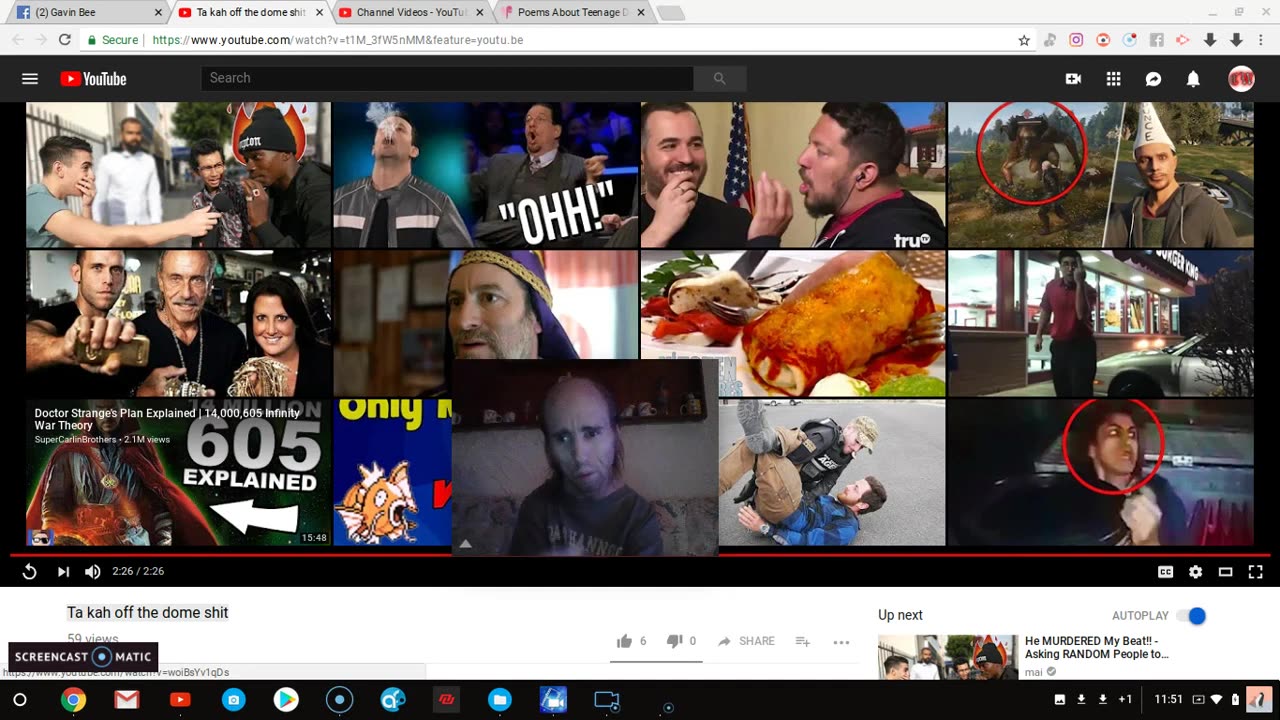Open the system tray clock 11:51

coord(1168,700)
